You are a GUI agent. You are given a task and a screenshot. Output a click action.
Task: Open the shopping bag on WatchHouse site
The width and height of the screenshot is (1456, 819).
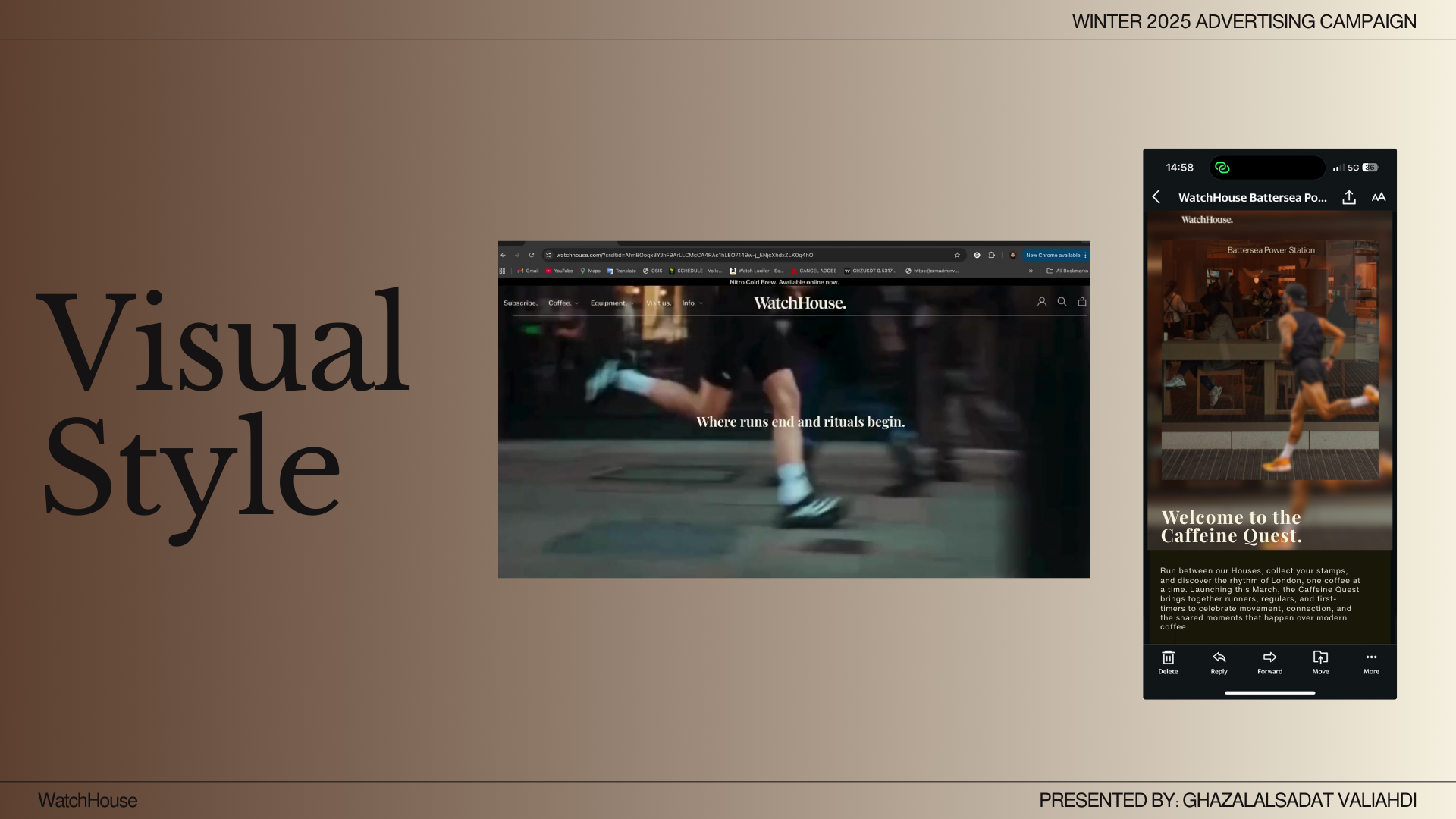coord(1082,302)
